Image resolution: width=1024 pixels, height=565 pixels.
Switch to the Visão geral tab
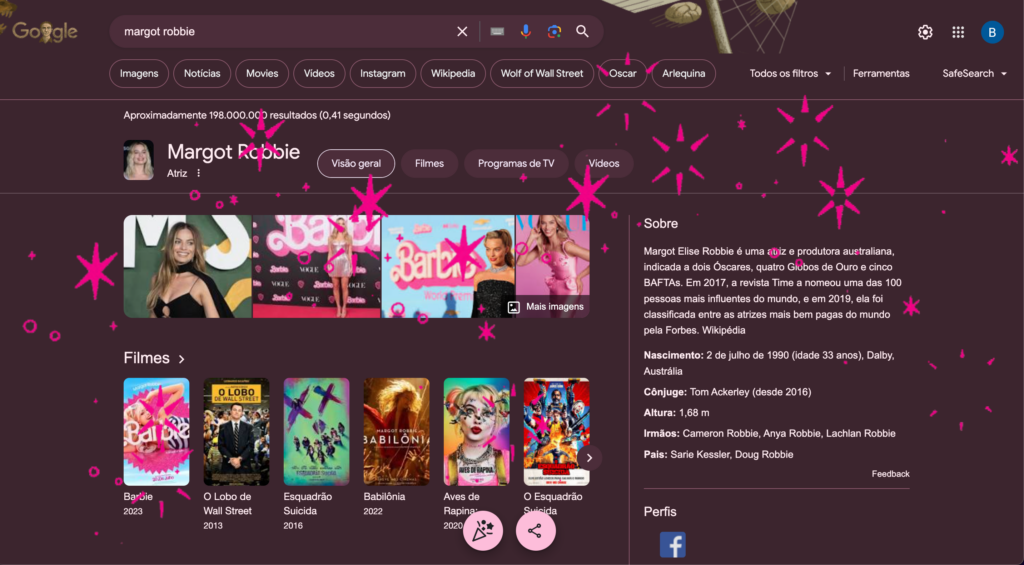(356, 163)
